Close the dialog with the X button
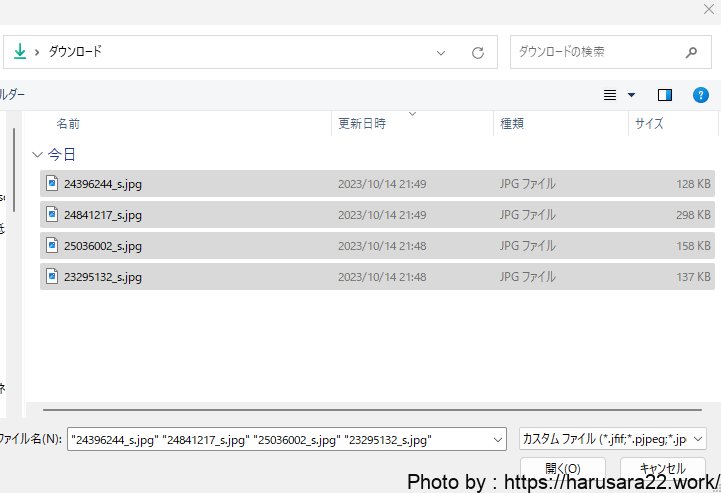This screenshot has height=493, width=721. tap(708, 8)
